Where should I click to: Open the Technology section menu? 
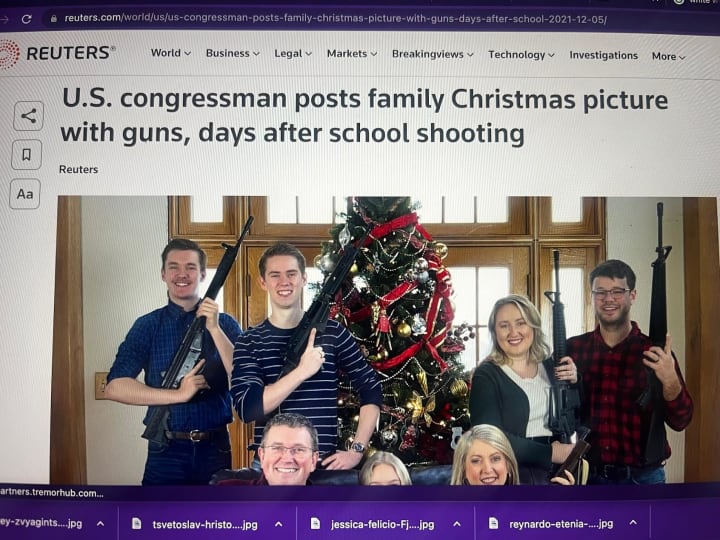521,55
